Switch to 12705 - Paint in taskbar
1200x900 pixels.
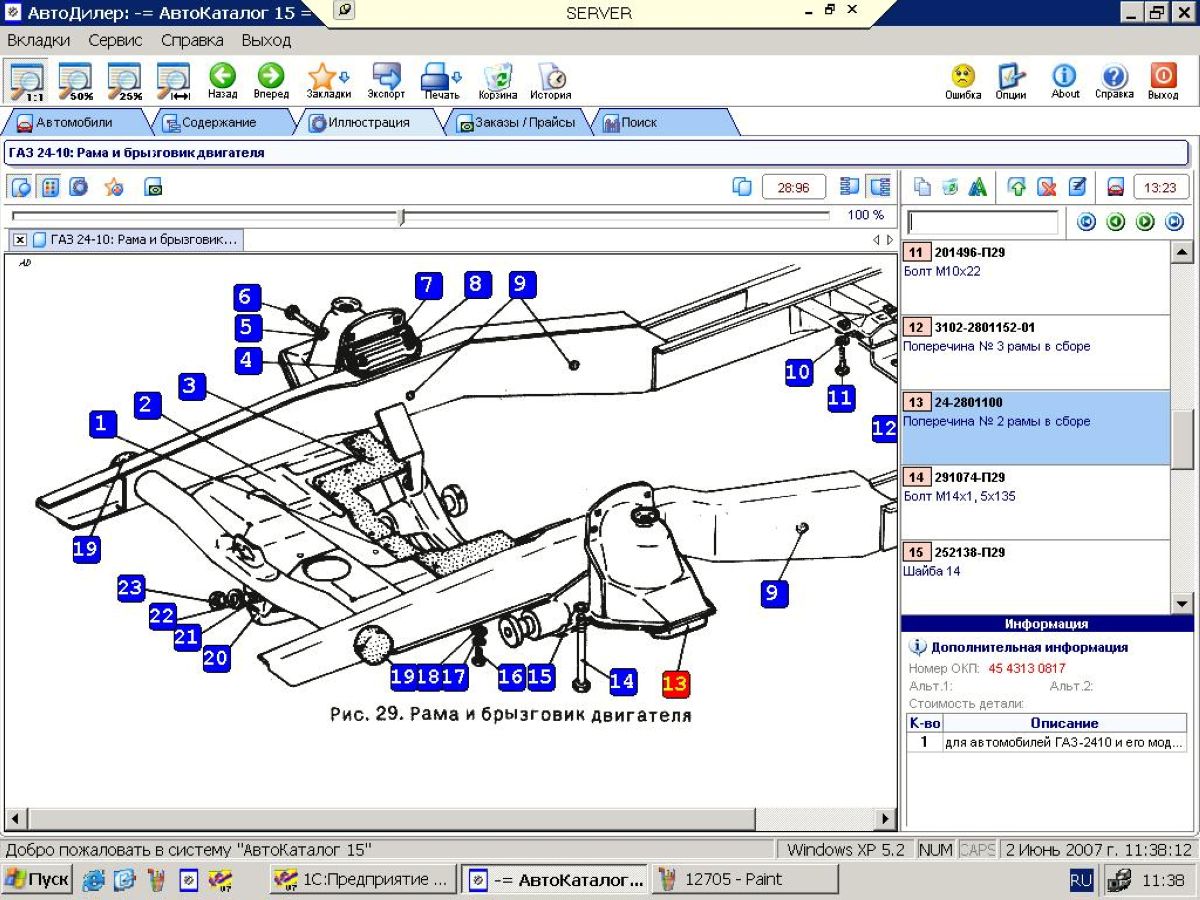(745, 880)
